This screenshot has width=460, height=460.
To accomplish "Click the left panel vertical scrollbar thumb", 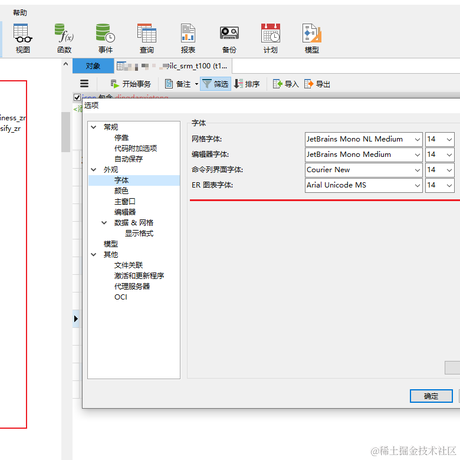I will pos(65,132).
